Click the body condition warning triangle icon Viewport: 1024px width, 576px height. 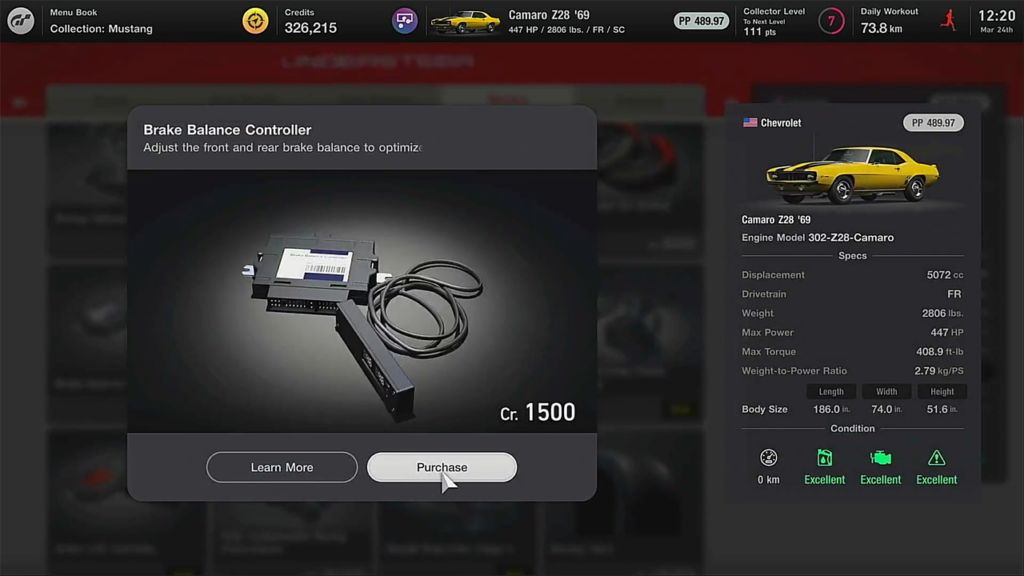pyautogui.click(x=936, y=458)
